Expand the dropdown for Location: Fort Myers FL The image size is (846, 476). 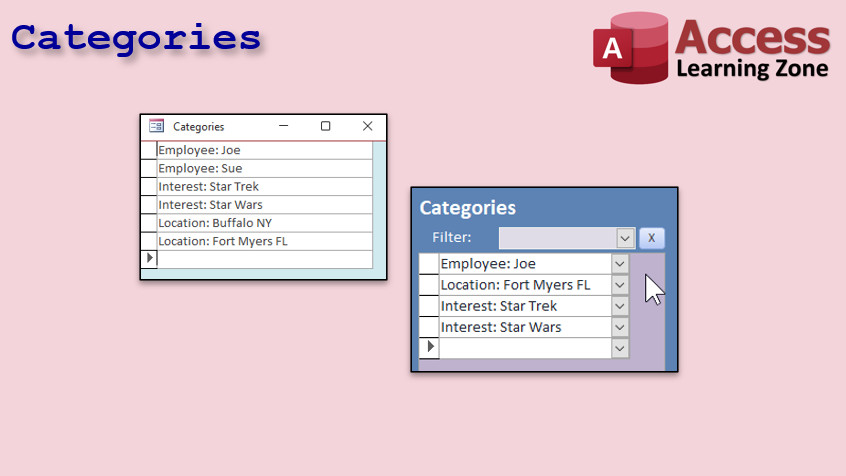click(620, 285)
